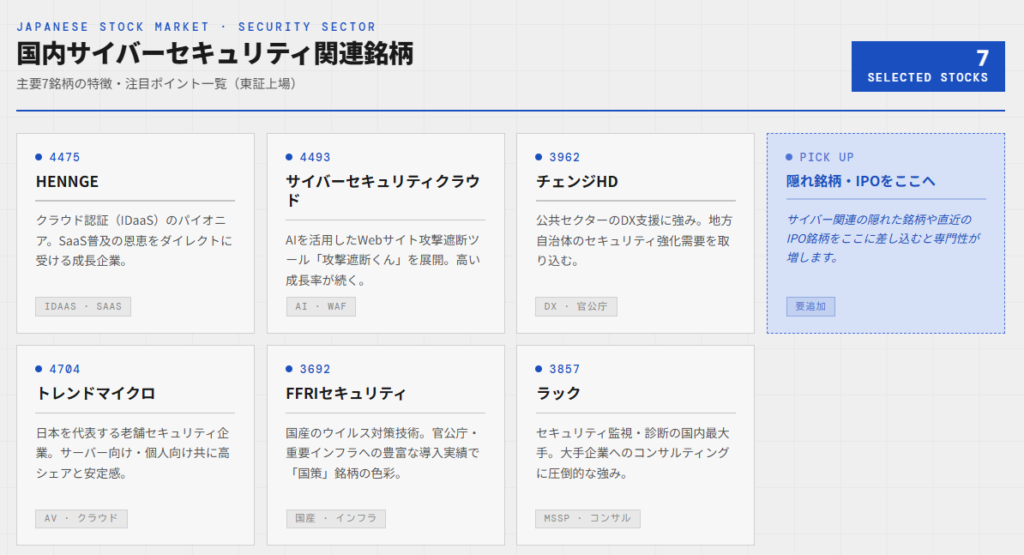Select the ラック card title

558,394
